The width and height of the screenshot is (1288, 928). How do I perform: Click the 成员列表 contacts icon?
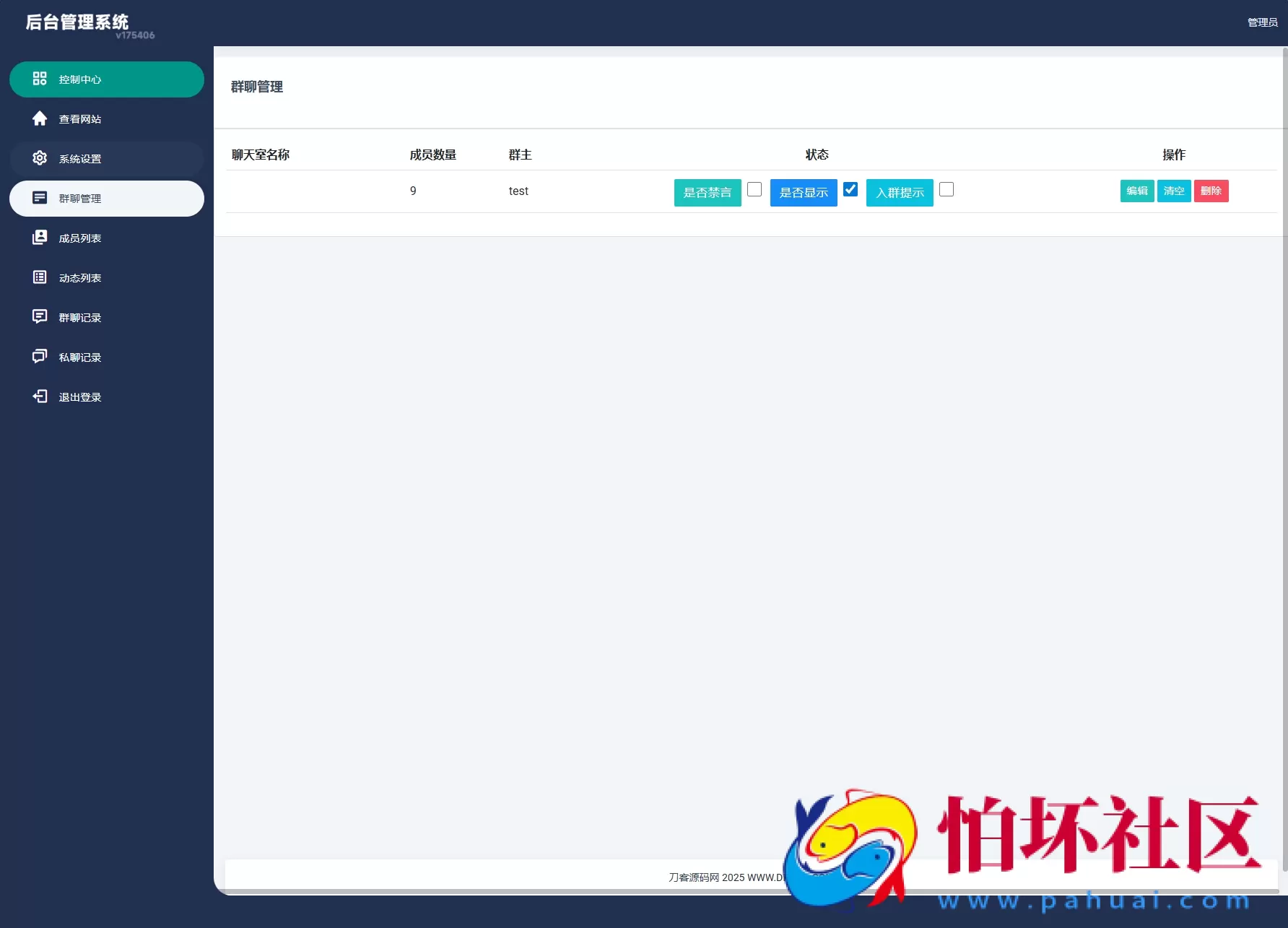pos(40,238)
